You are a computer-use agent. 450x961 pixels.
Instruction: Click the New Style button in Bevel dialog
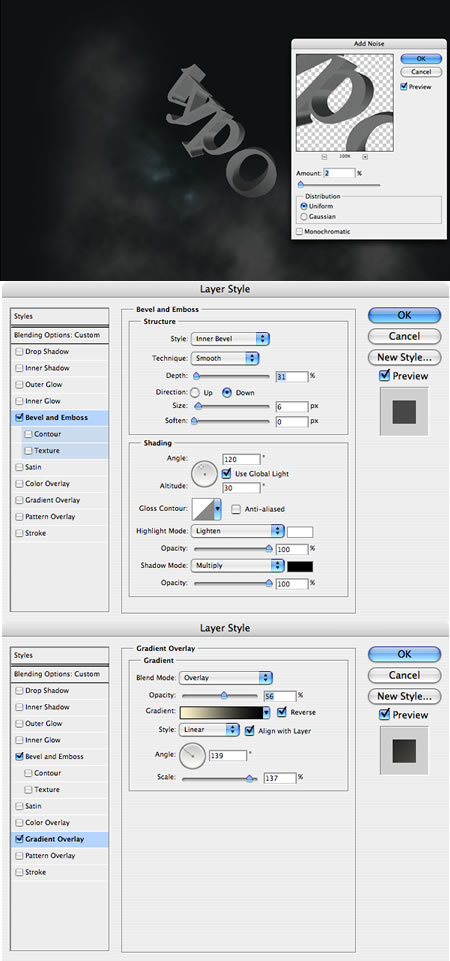404,357
